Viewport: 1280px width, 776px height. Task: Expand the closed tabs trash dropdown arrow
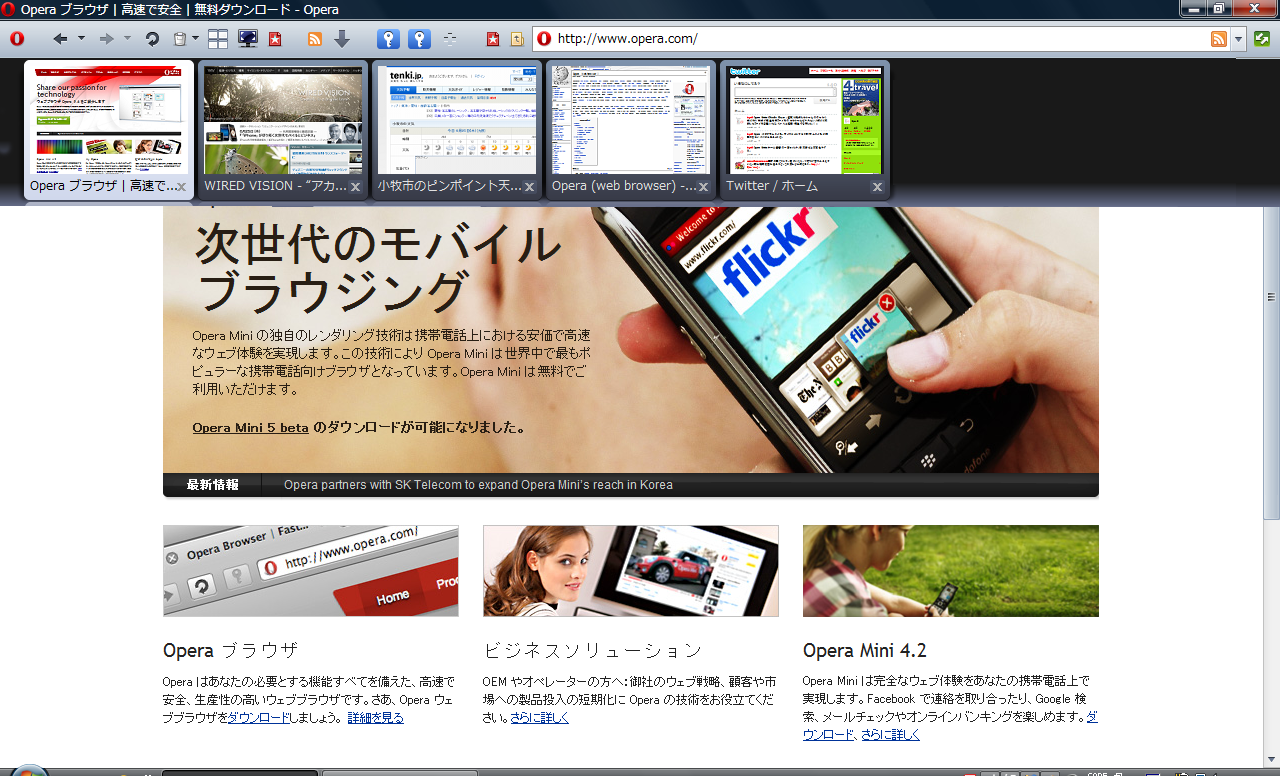[195, 39]
